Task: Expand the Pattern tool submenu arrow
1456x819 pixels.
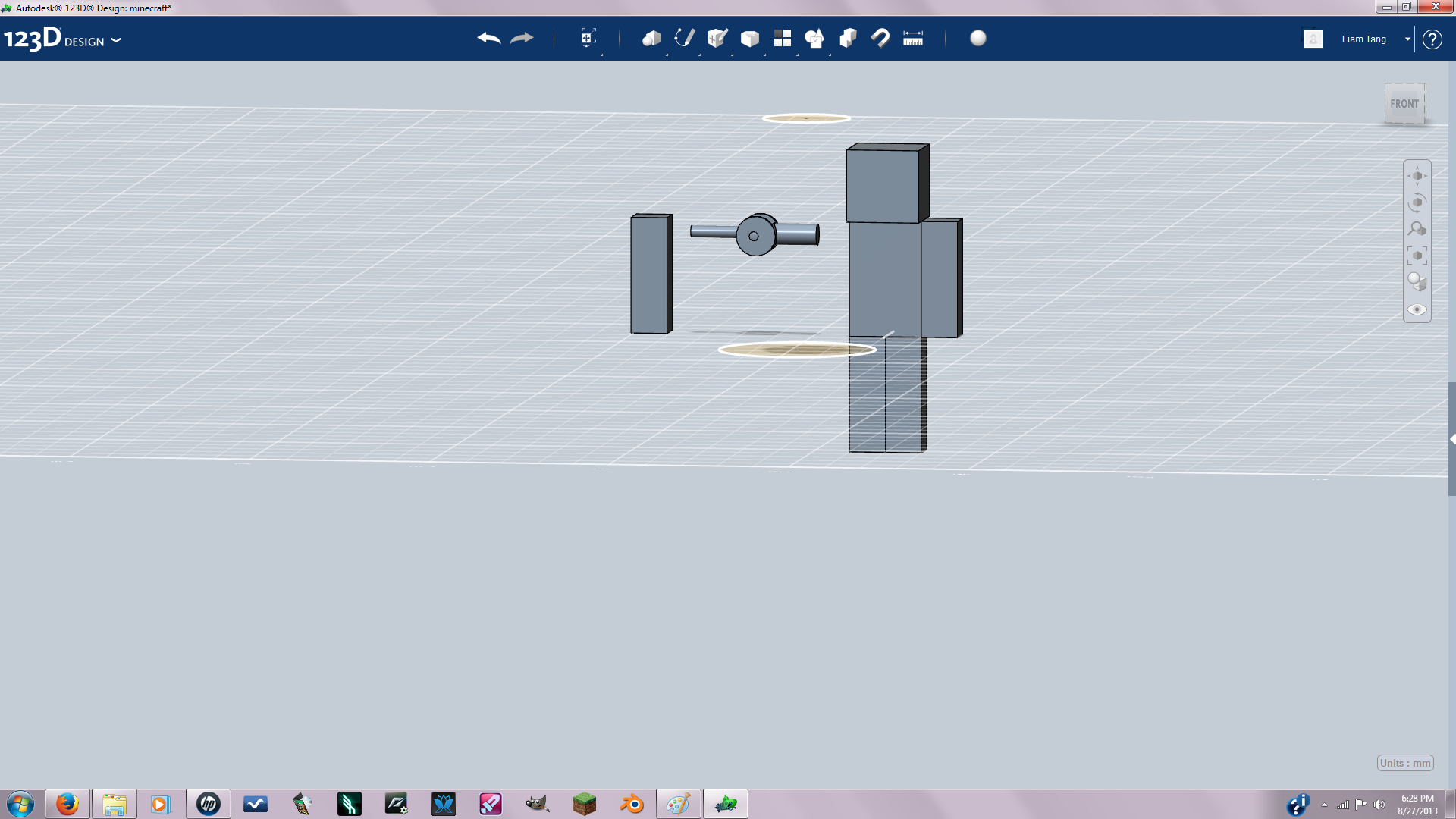Action: [x=798, y=55]
